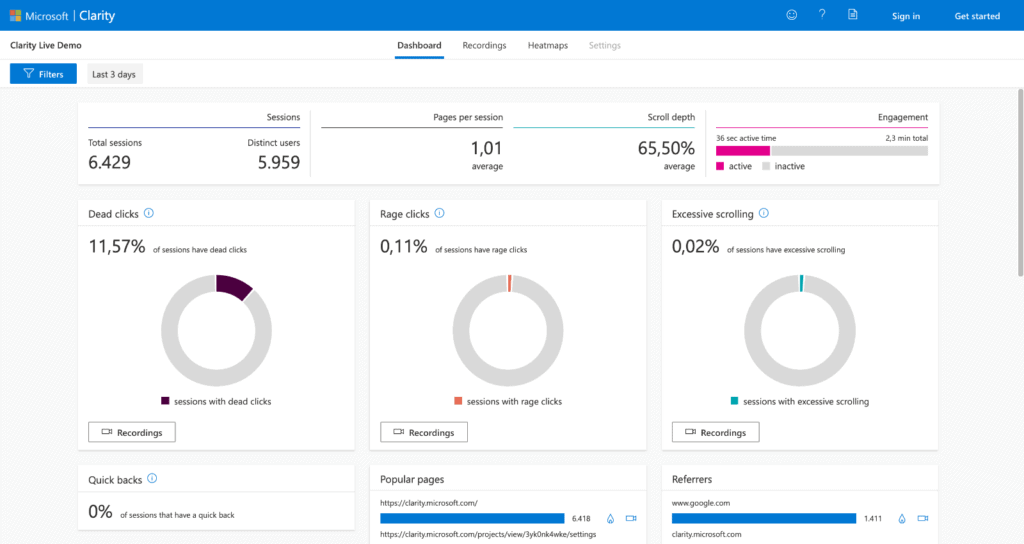
Task: Click Total sessions value 6.429
Action: [110, 163]
